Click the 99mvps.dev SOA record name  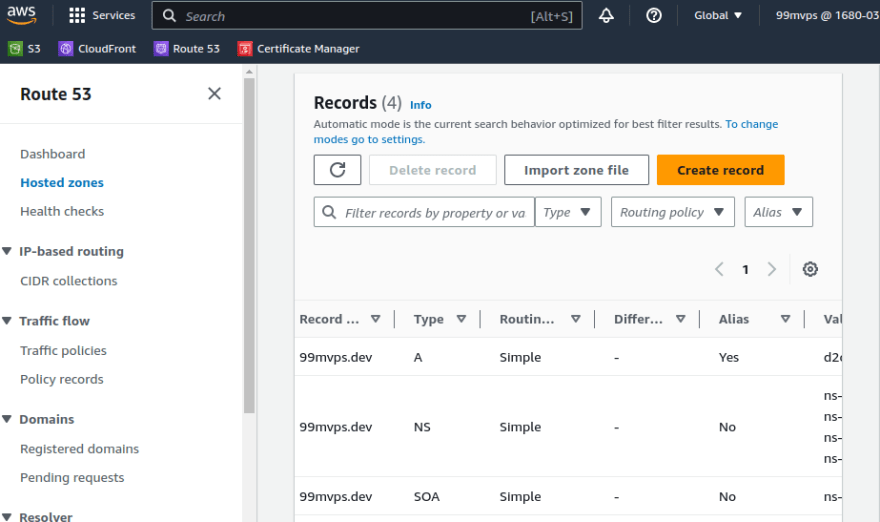click(336, 496)
